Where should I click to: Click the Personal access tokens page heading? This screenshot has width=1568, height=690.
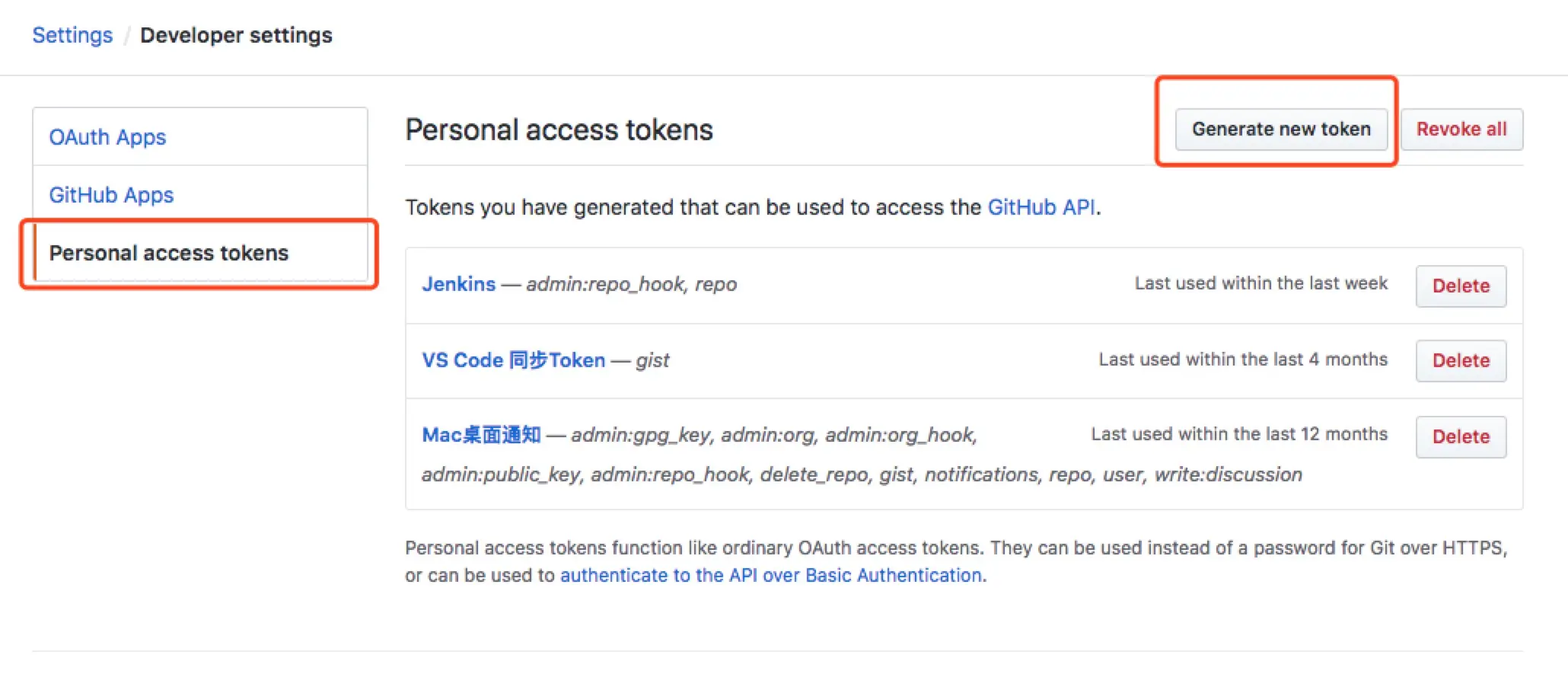click(559, 129)
